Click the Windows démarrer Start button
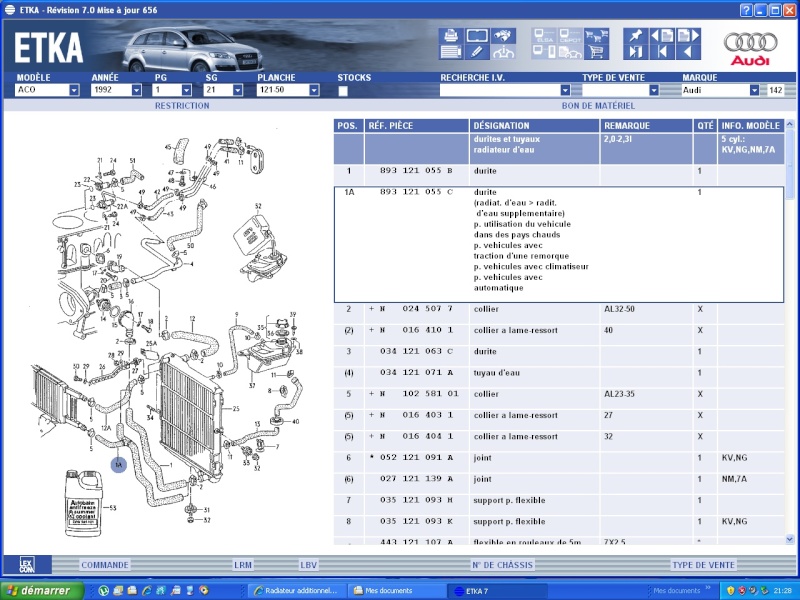This screenshot has width=800, height=600. (42, 591)
